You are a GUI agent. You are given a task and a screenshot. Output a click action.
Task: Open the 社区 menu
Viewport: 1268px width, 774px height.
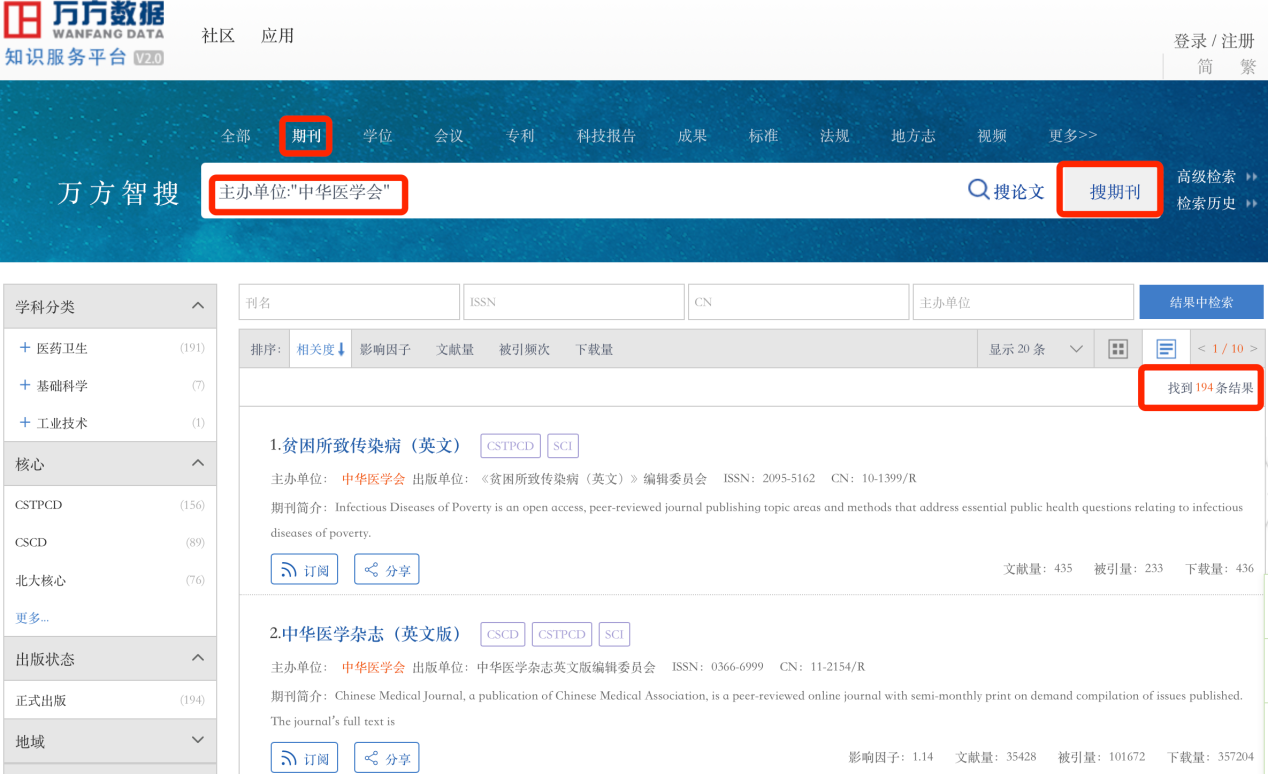coord(218,36)
